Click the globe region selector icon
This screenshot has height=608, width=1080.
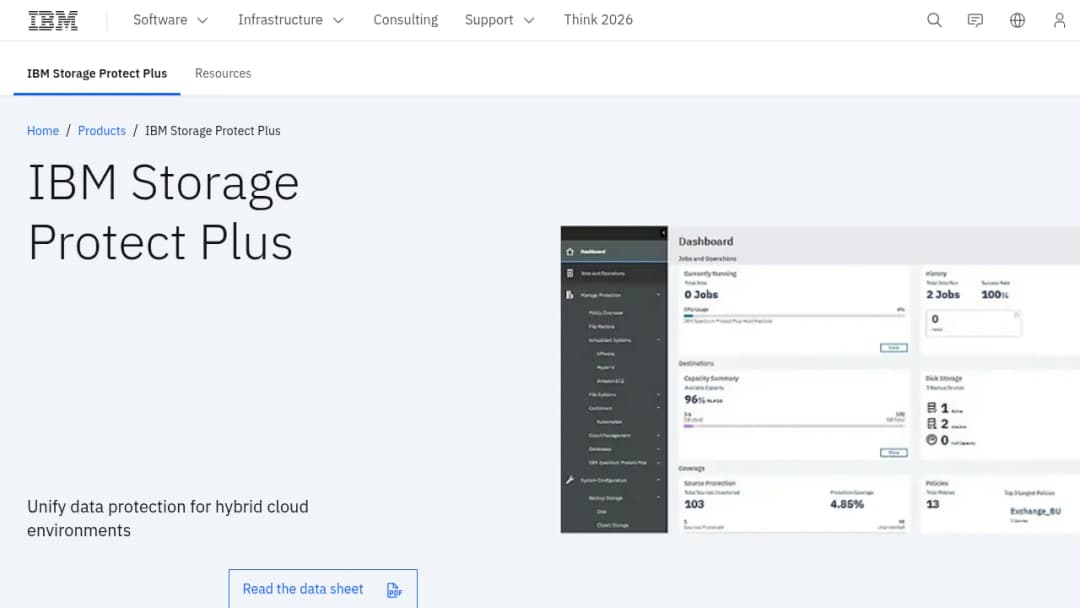click(x=1017, y=20)
